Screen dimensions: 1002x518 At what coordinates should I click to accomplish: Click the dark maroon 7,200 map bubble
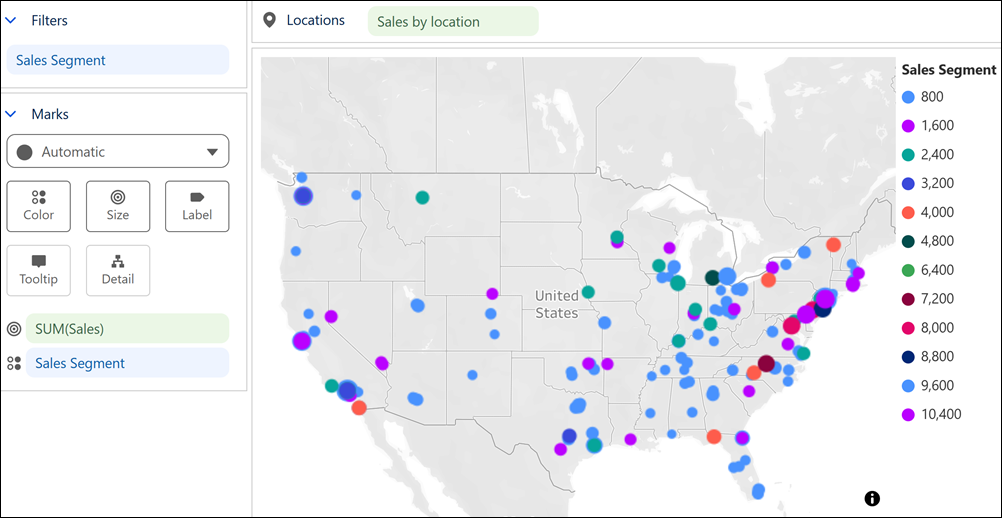click(766, 364)
